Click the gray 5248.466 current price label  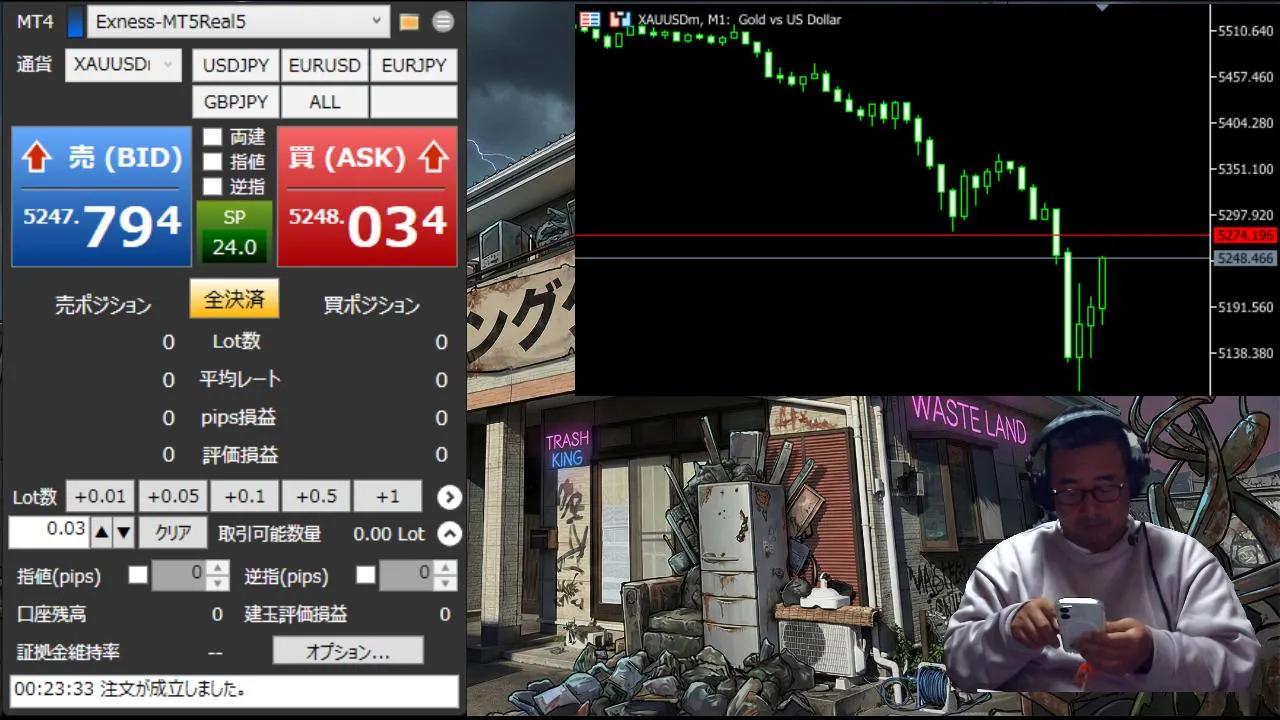(x=1244, y=258)
